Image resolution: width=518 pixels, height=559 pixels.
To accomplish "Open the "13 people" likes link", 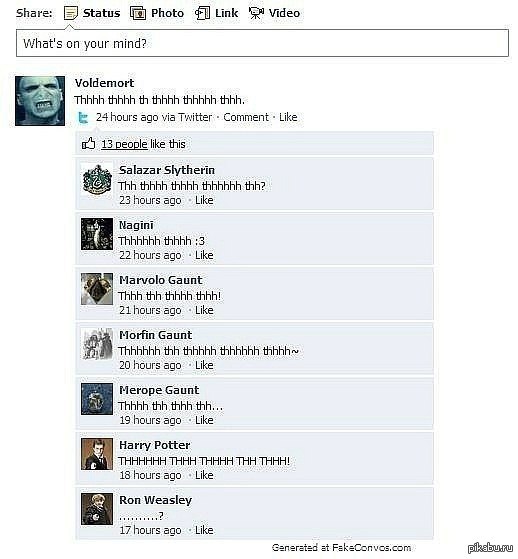I will coord(124,144).
